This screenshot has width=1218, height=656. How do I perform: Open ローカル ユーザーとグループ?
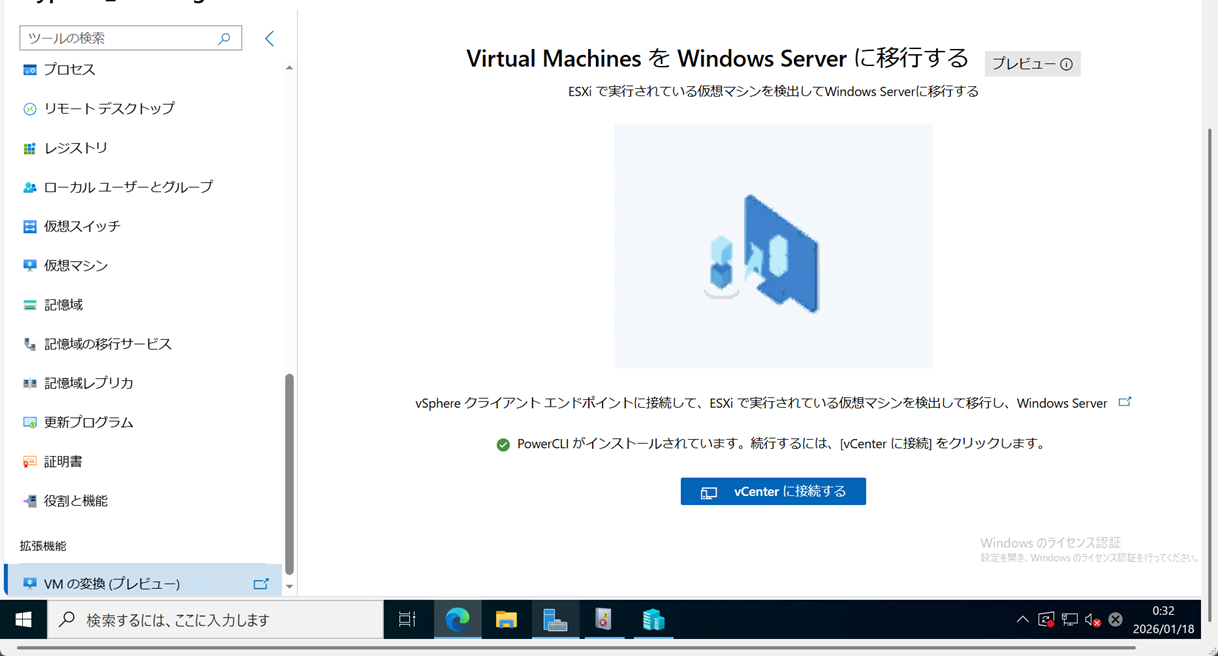tap(127, 187)
